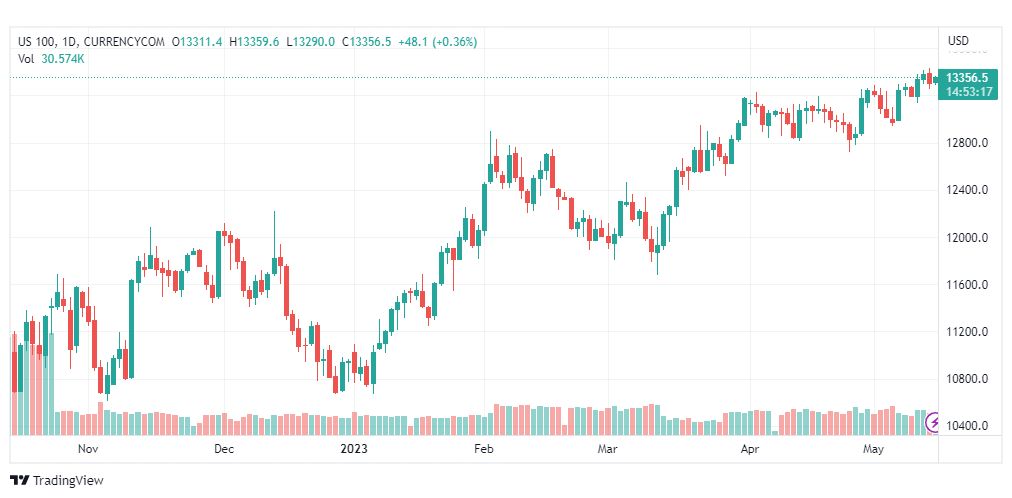Click the 12800.0 price axis label
The image size is (1012, 498).
[967, 143]
